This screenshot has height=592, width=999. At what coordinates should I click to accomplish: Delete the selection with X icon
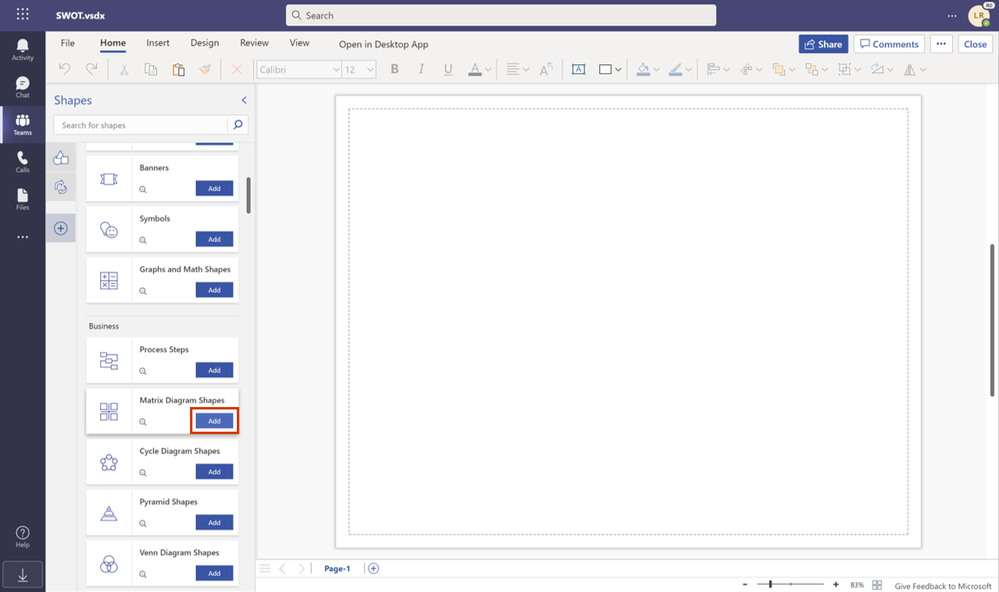236,69
